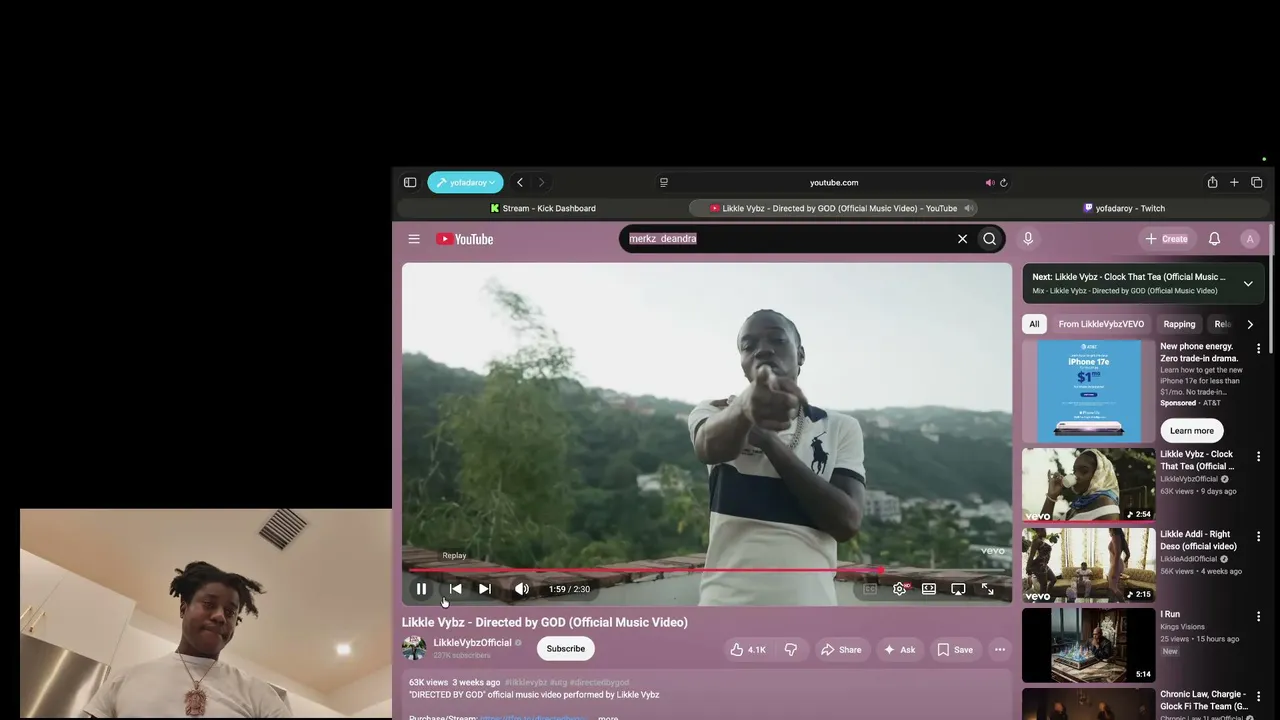Click the Create button
Image resolution: width=1280 pixels, height=720 pixels.
(x=1166, y=239)
